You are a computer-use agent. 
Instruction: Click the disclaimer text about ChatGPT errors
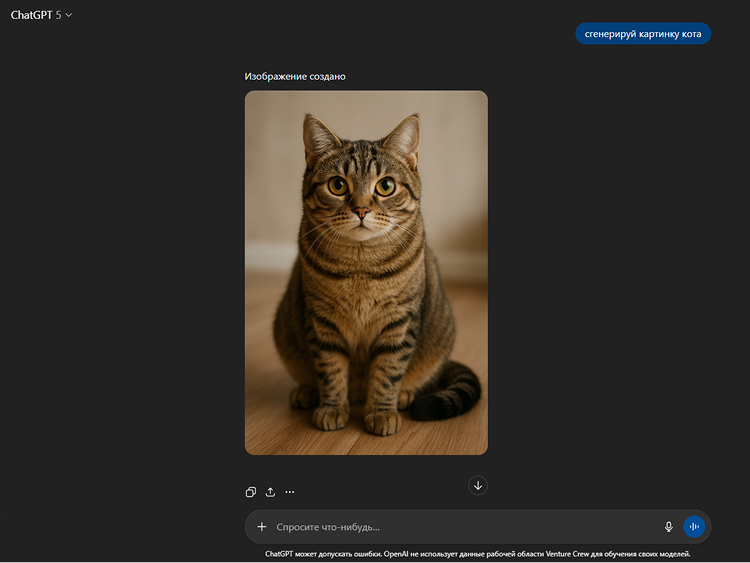click(477, 554)
